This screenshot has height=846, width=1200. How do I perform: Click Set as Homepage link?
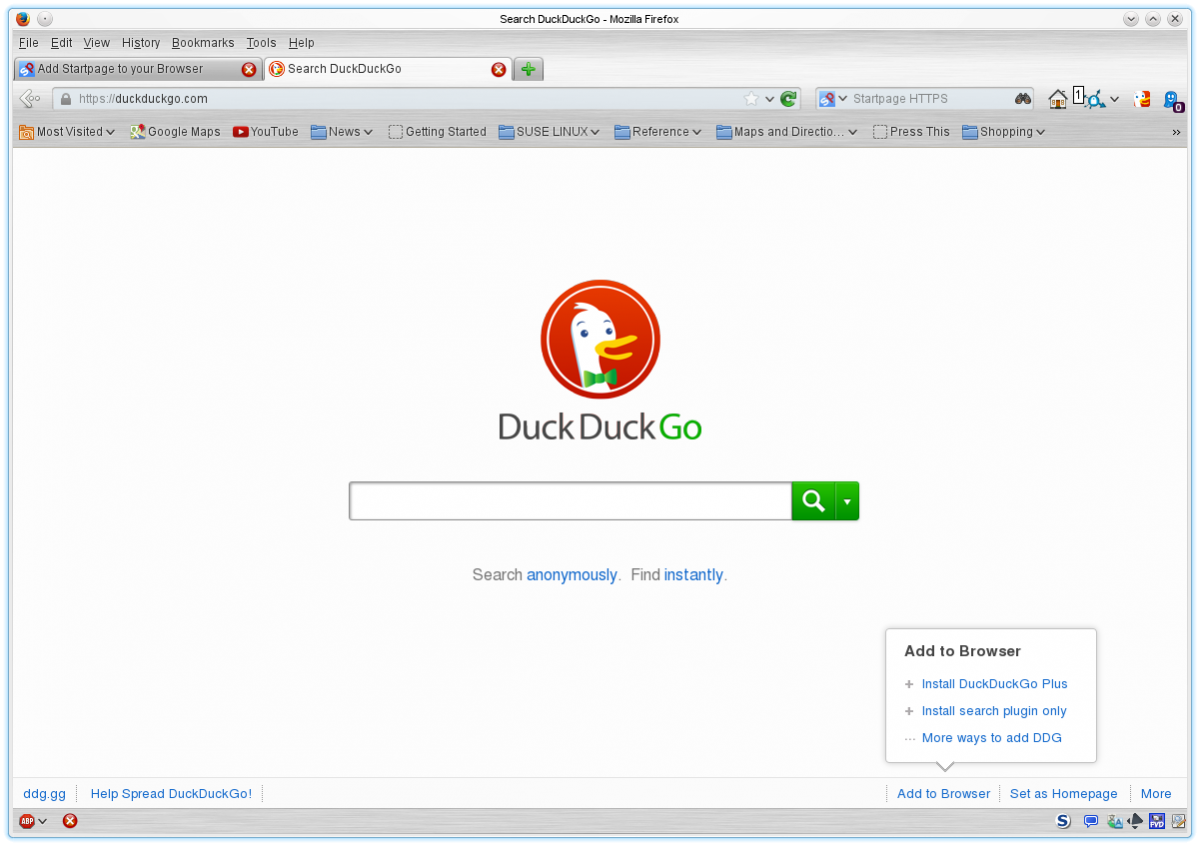tap(1064, 794)
